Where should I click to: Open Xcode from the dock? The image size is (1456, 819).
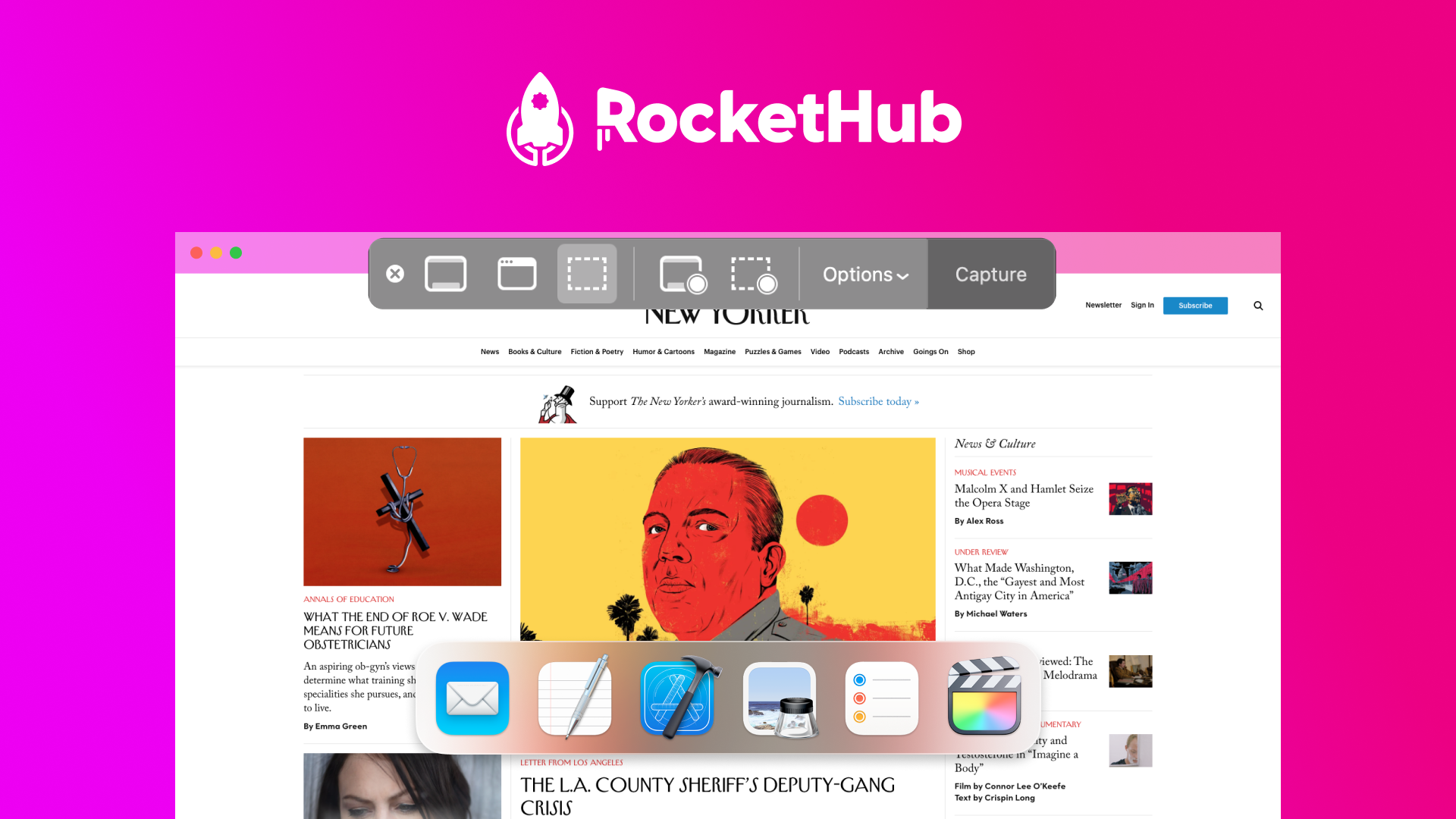coord(677,698)
